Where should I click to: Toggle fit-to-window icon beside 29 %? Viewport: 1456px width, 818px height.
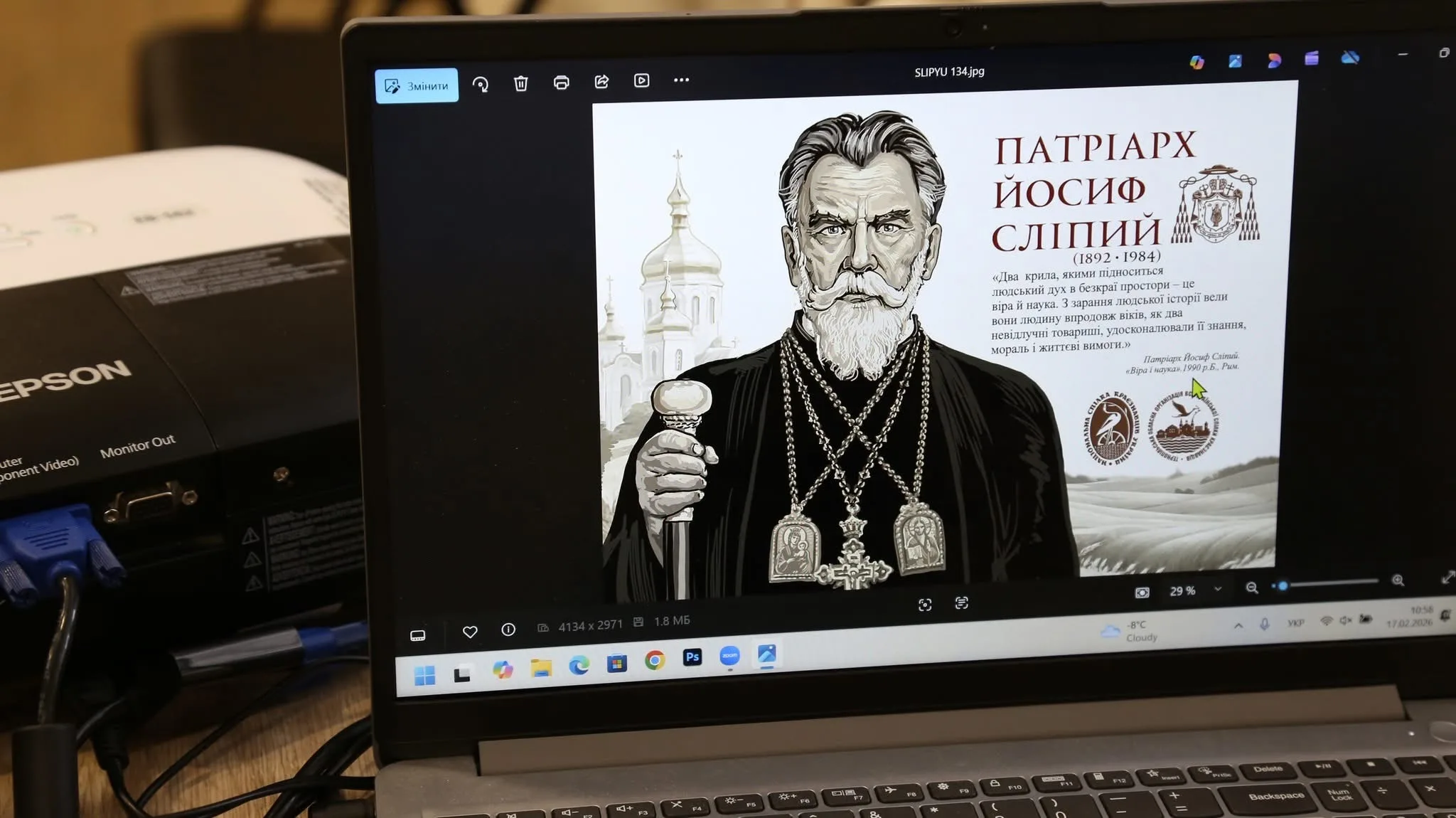[x=1142, y=593]
